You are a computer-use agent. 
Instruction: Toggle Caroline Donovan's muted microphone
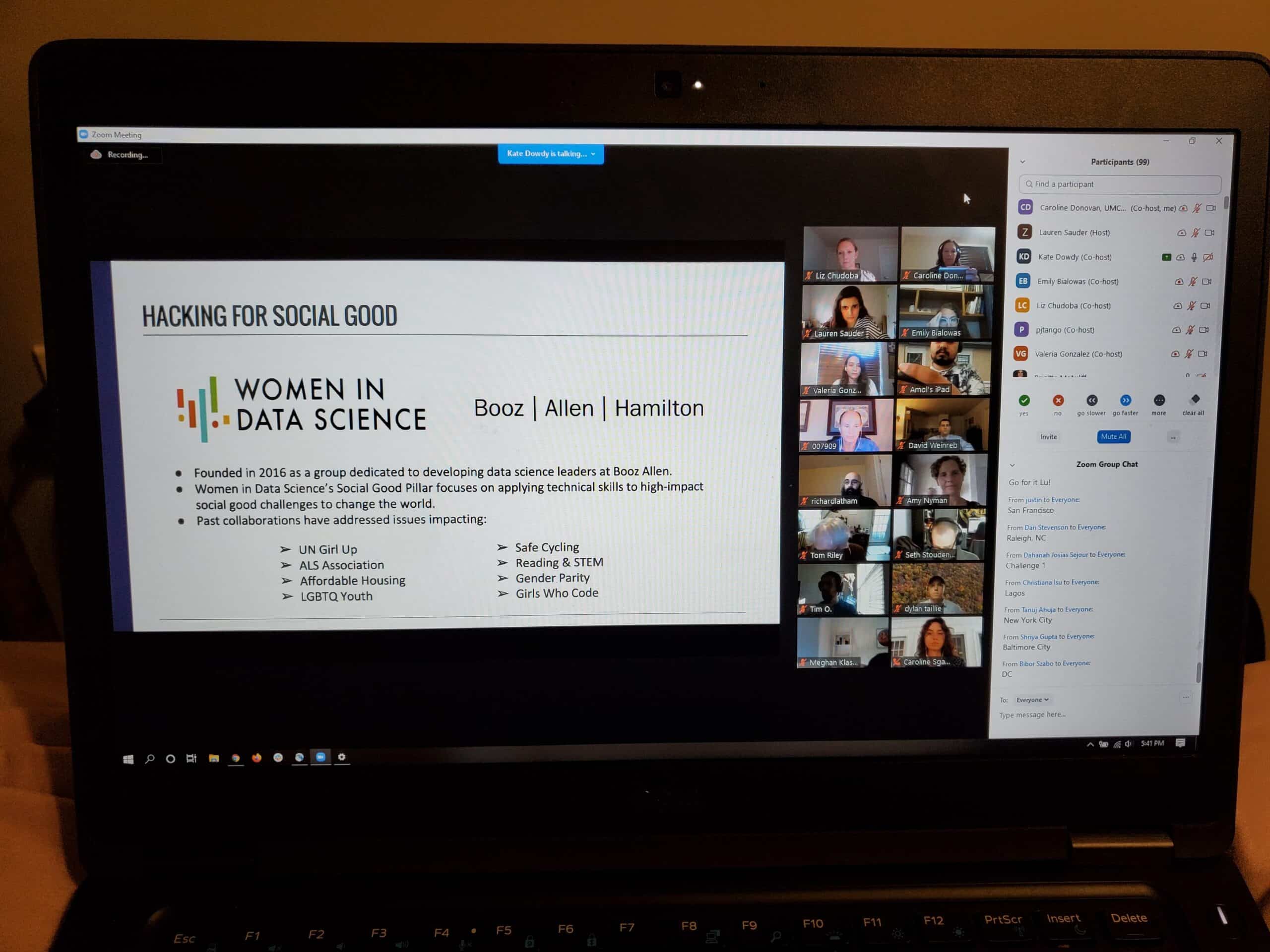[1197, 208]
